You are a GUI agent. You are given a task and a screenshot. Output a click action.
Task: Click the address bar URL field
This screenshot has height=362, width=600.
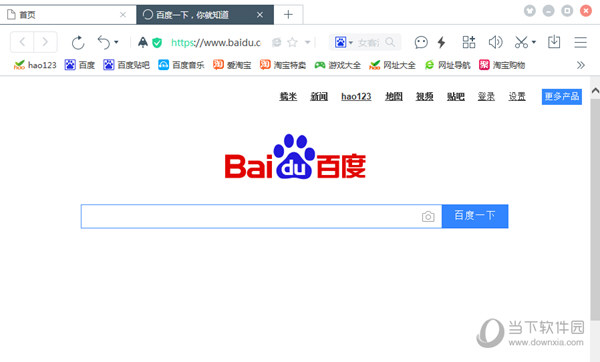point(215,42)
